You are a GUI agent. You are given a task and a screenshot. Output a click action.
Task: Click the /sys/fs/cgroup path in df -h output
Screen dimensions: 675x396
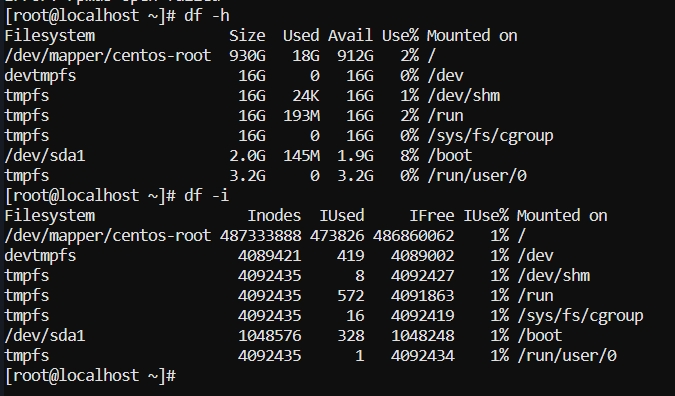490,136
